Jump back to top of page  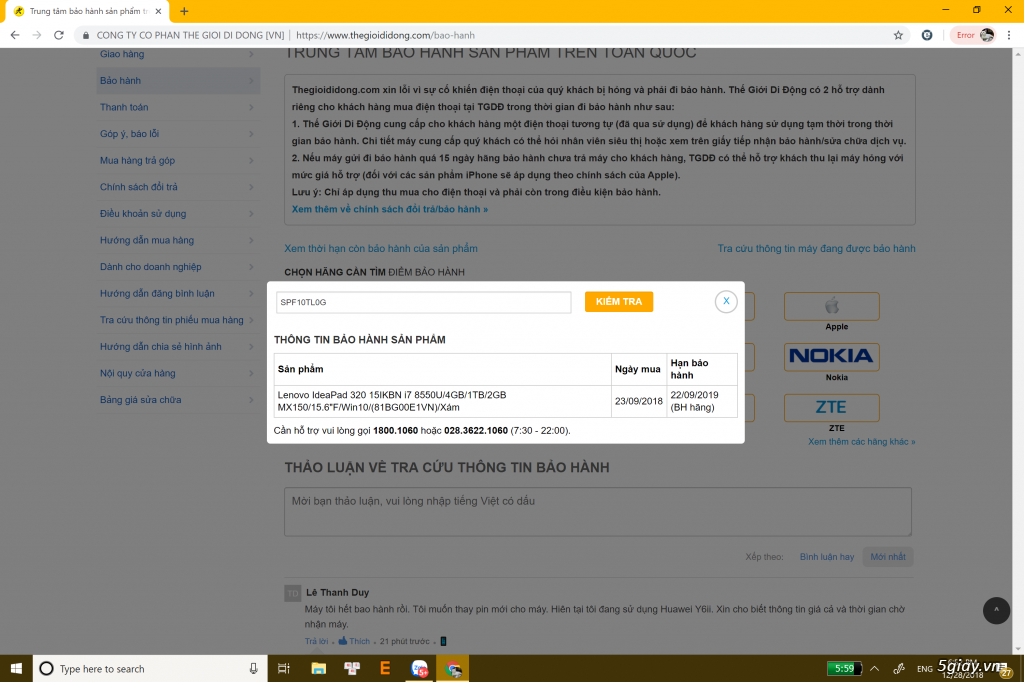coord(996,610)
